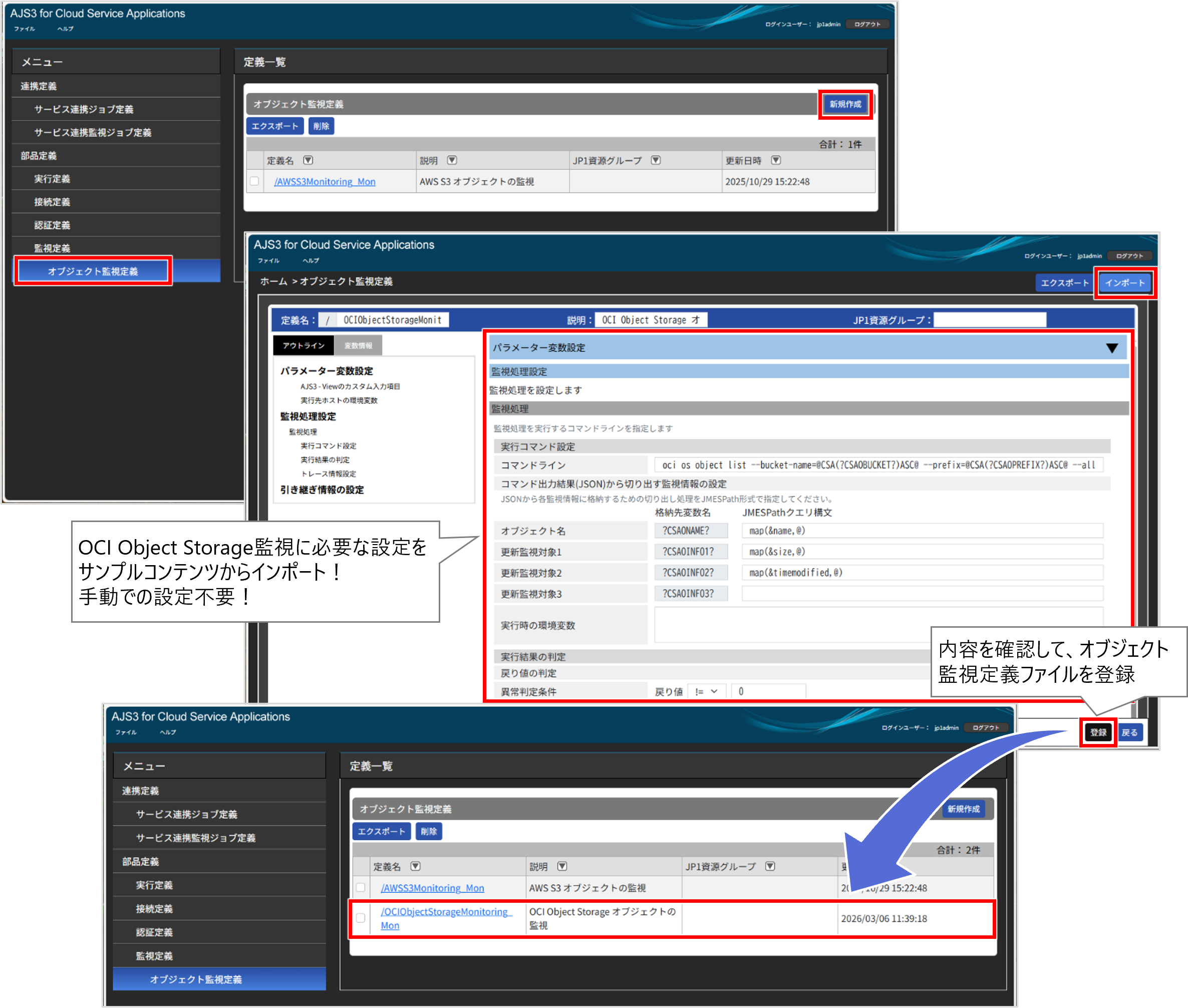
Task: Jump to 実行結果の判定 in outline
Action: (x=325, y=460)
